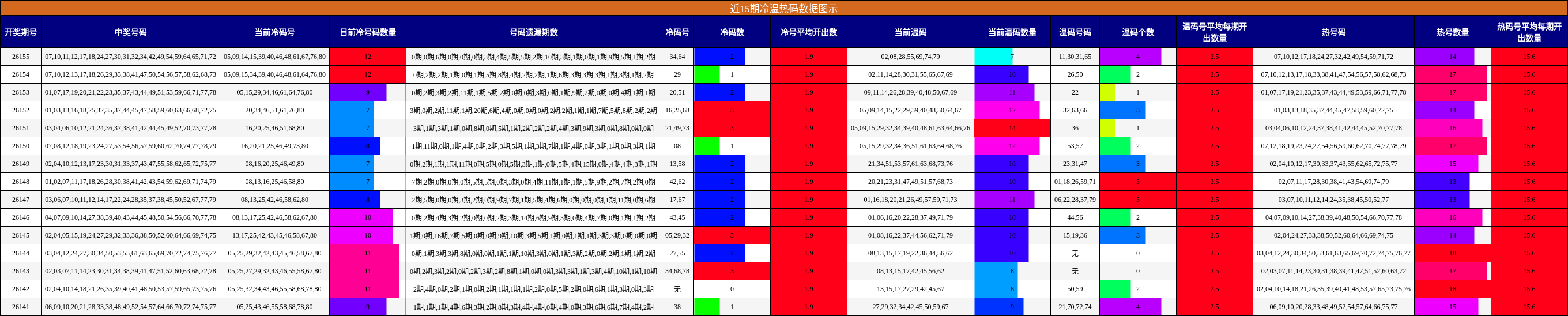Select period cell 26143

(x=21, y=271)
